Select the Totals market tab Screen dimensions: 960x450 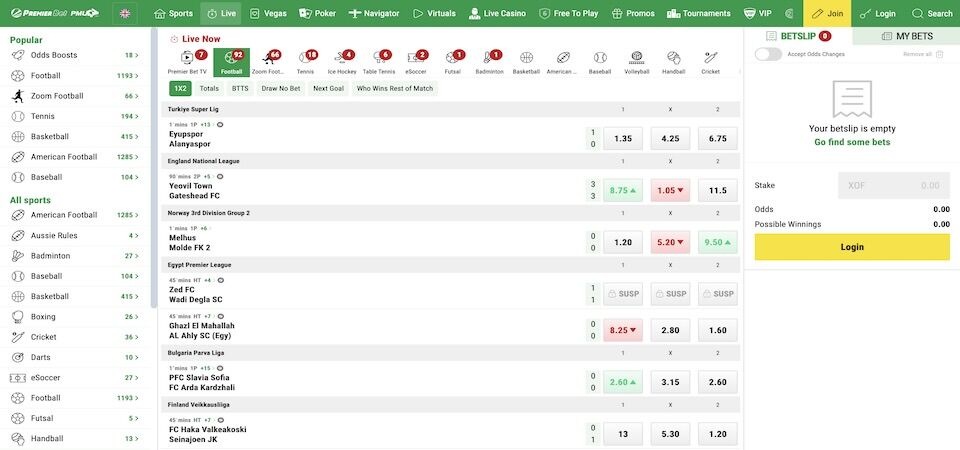[209, 88]
